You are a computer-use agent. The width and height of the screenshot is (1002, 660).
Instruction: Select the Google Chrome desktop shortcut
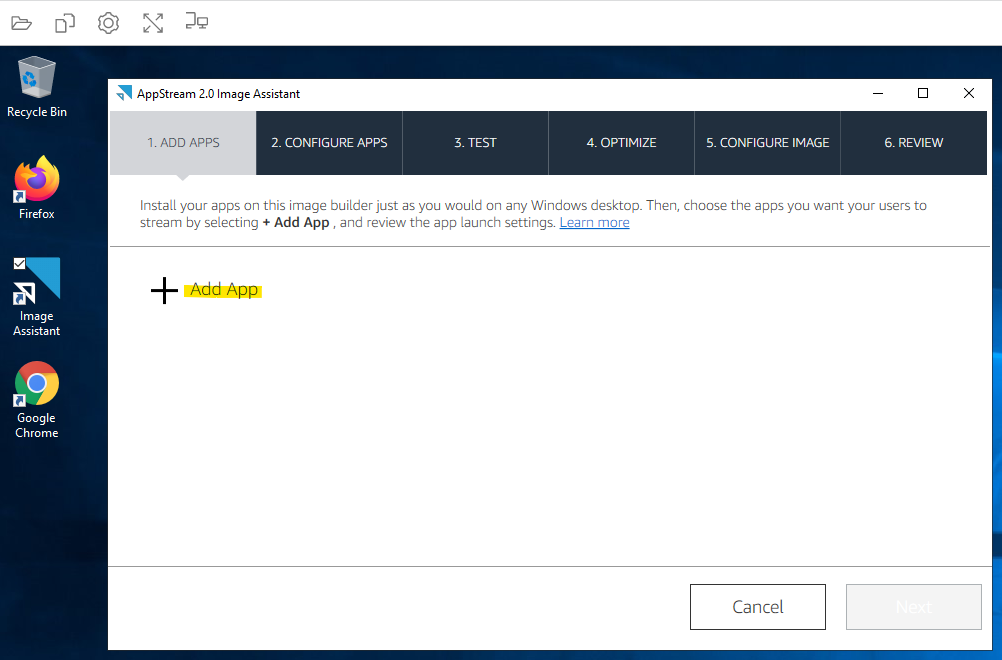36,401
